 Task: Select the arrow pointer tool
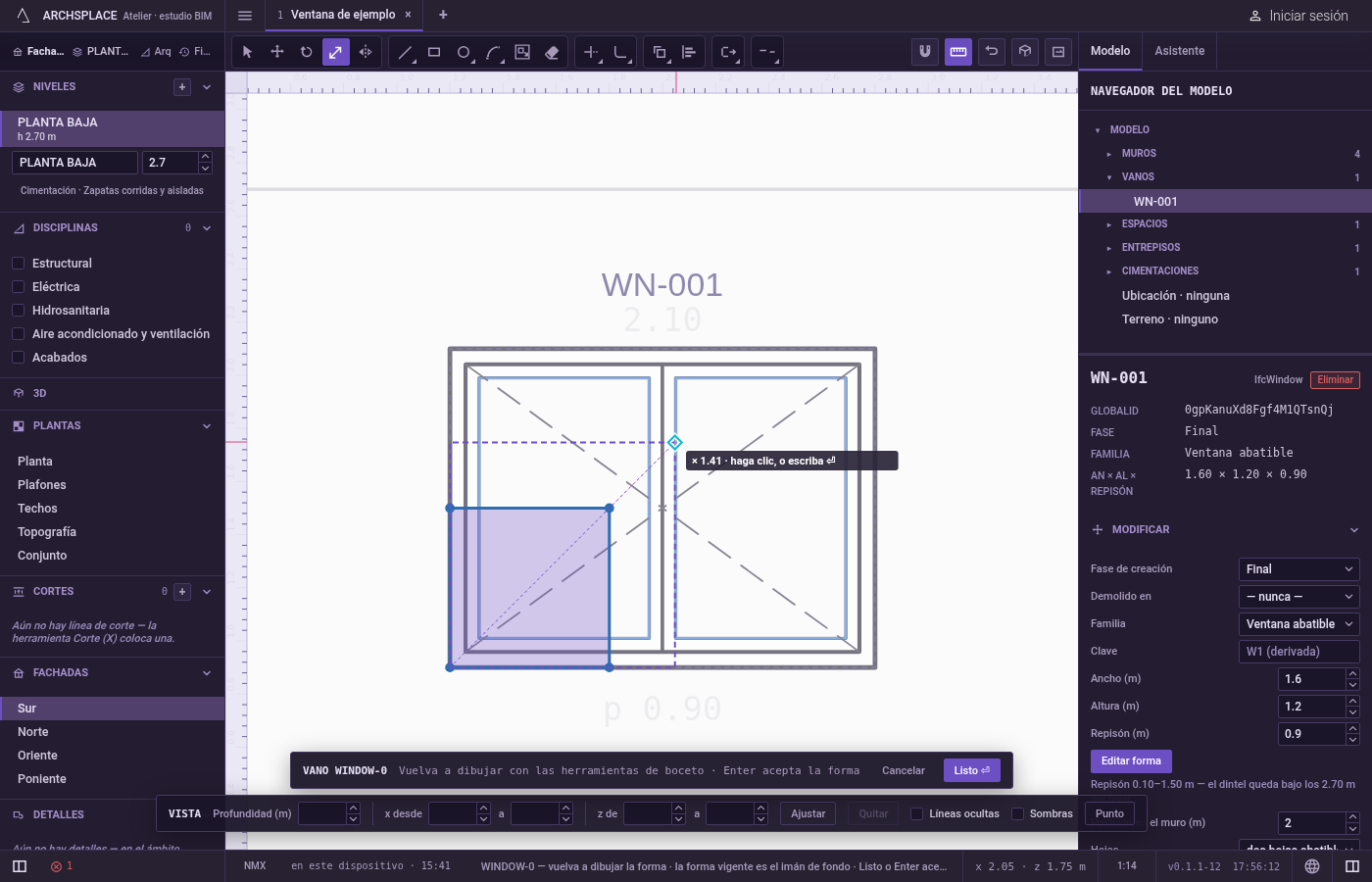[x=247, y=52]
